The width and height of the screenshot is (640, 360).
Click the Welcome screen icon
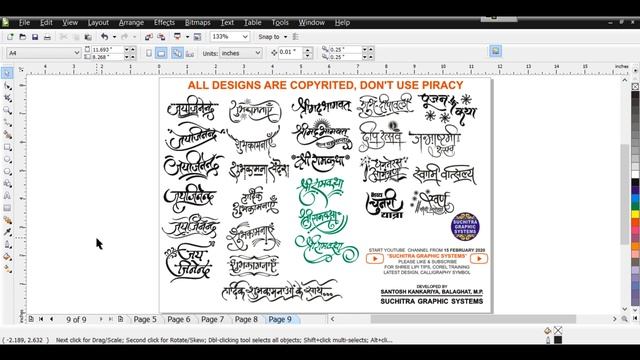pos(198,37)
